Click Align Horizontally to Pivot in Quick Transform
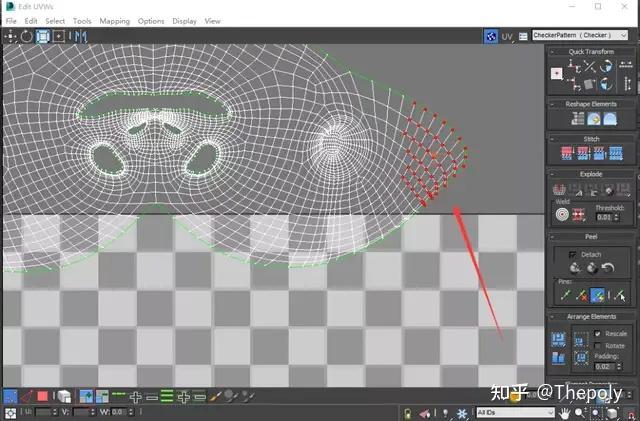Screen dimensions: 640x421 click(x=575, y=66)
